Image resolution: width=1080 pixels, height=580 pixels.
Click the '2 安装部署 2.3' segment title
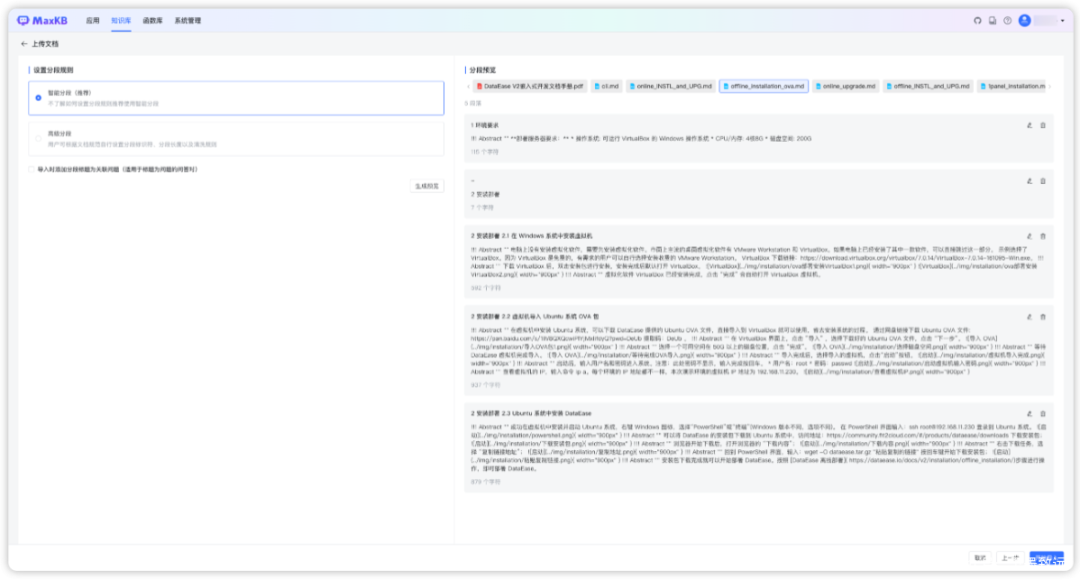tap(531, 413)
